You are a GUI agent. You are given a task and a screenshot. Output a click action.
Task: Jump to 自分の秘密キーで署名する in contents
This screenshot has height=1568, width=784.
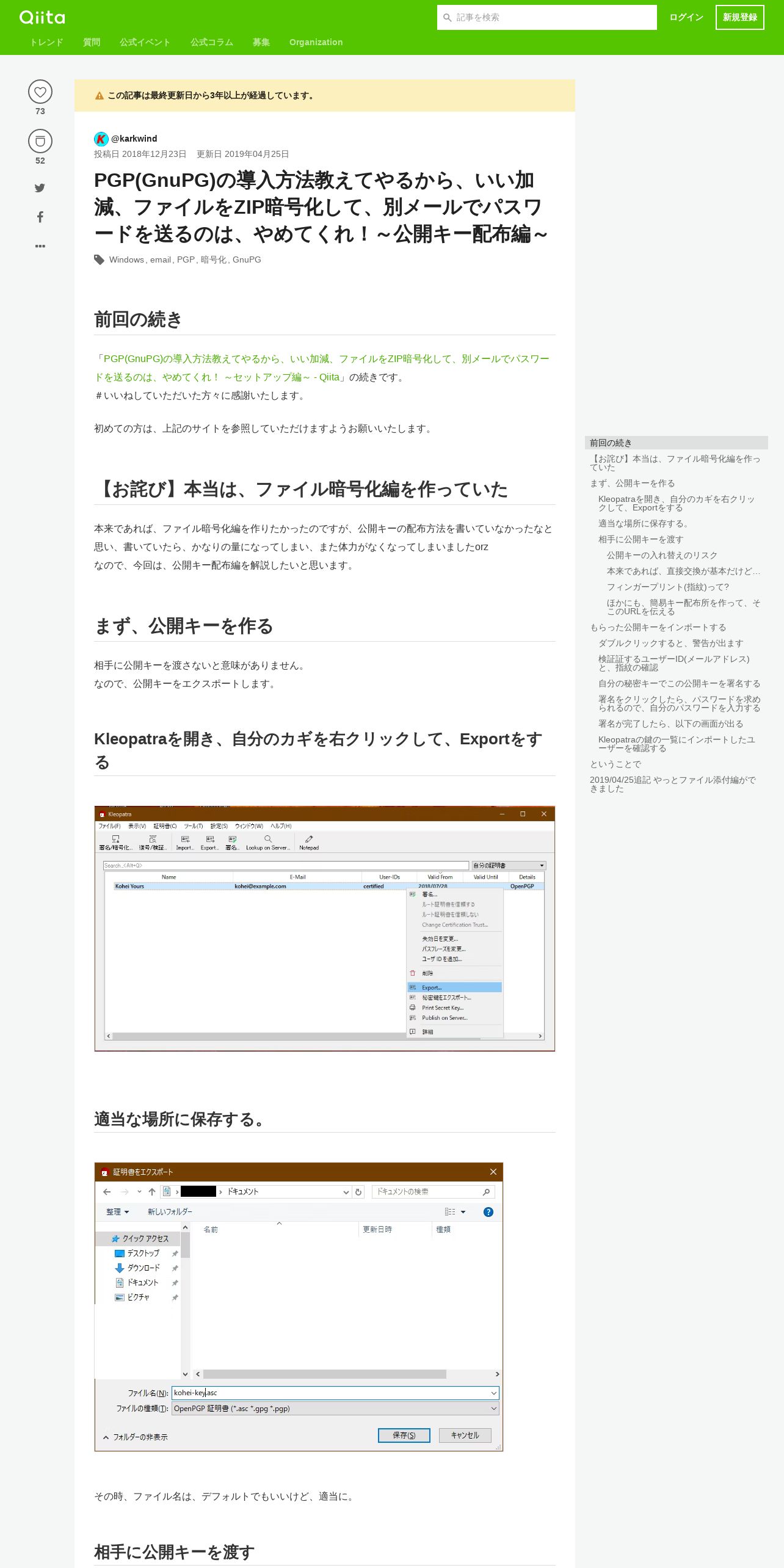[679, 683]
